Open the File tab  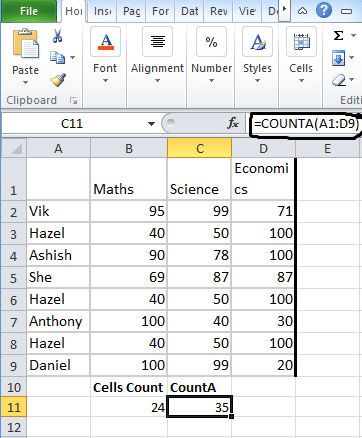pyautogui.click(x=28, y=11)
